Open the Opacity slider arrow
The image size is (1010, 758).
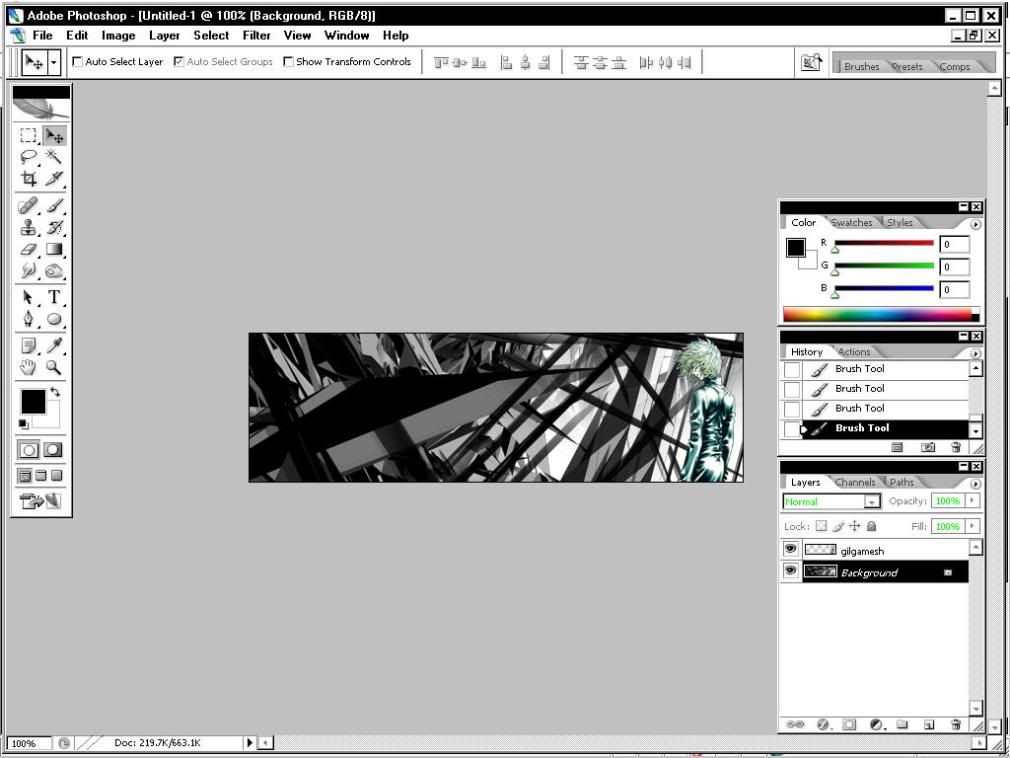(x=972, y=500)
